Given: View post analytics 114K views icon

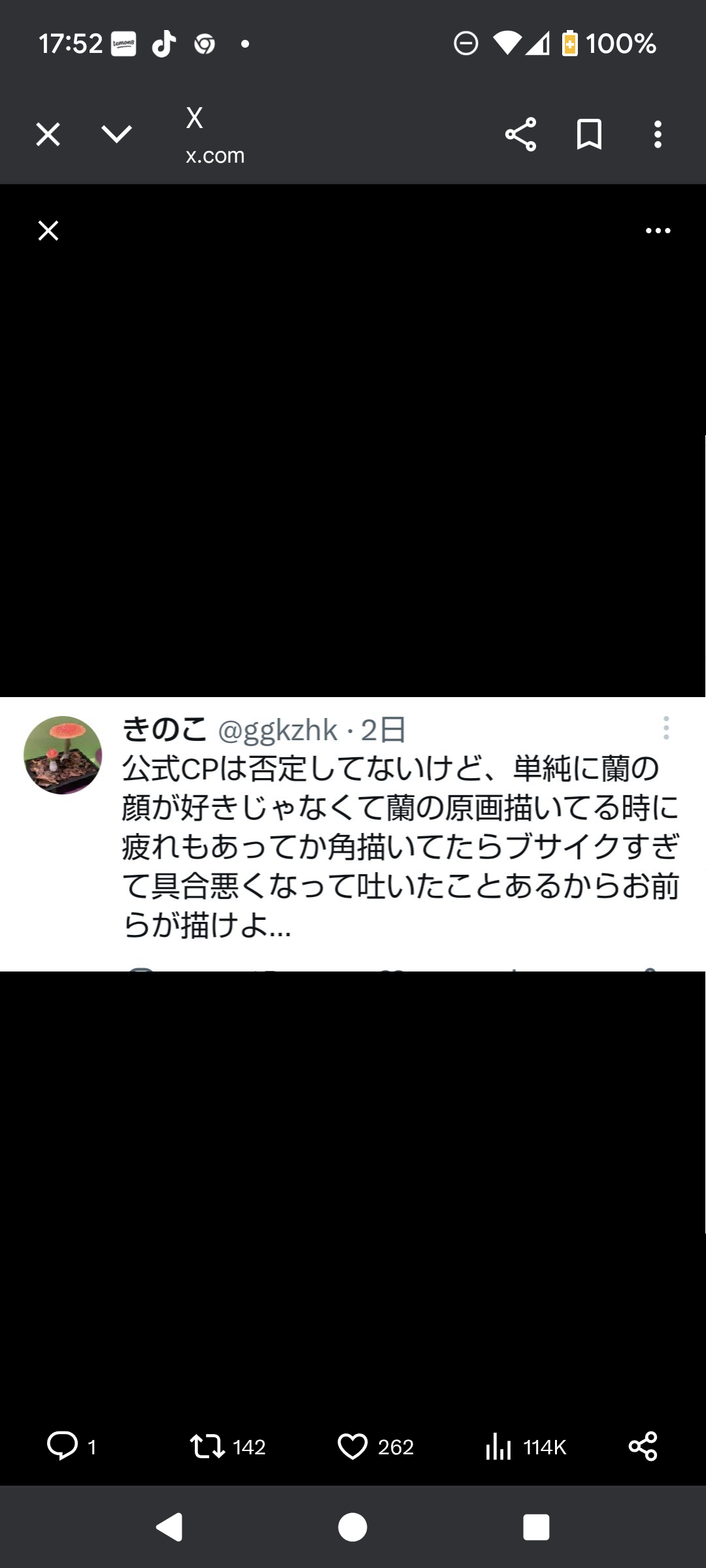Looking at the screenshot, I should click(498, 1446).
